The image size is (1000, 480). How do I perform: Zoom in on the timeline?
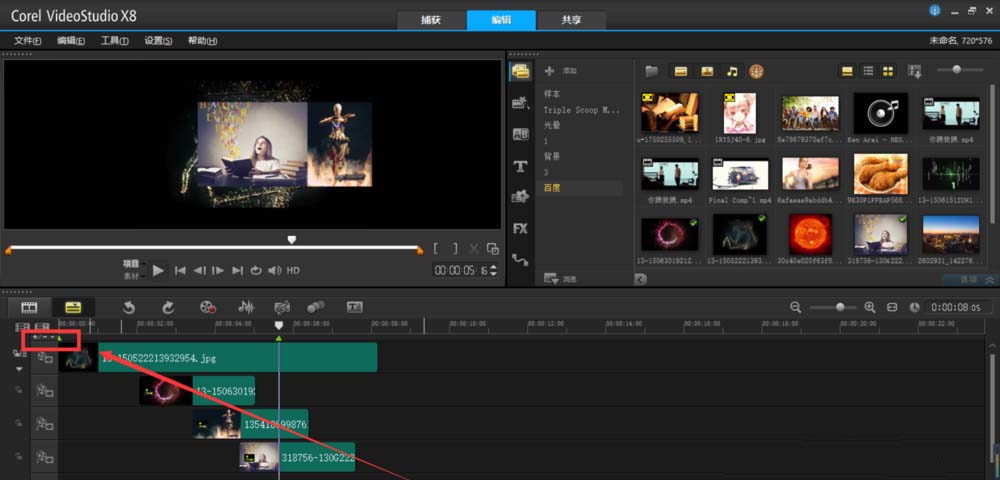click(x=870, y=307)
